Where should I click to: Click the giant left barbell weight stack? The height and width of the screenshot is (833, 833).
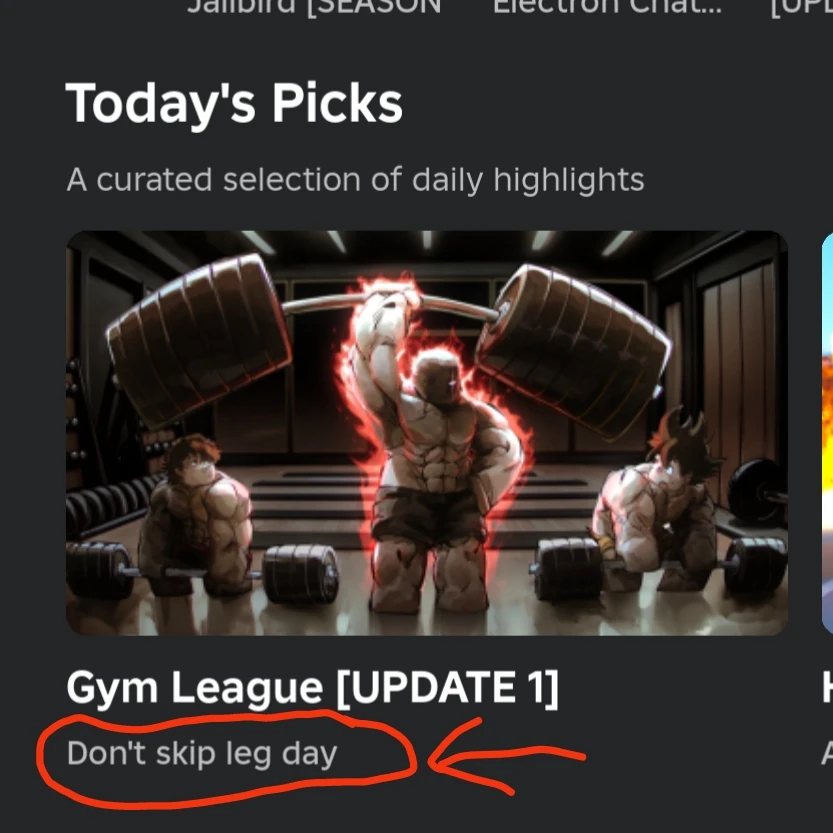[x=199, y=340]
